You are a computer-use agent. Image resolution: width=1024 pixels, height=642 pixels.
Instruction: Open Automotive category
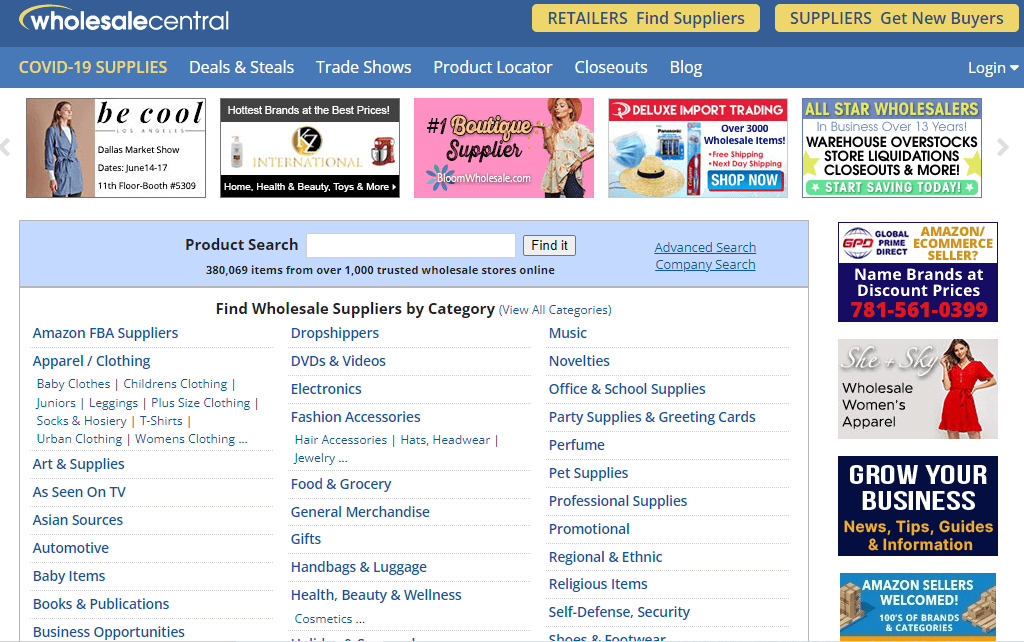coord(71,549)
